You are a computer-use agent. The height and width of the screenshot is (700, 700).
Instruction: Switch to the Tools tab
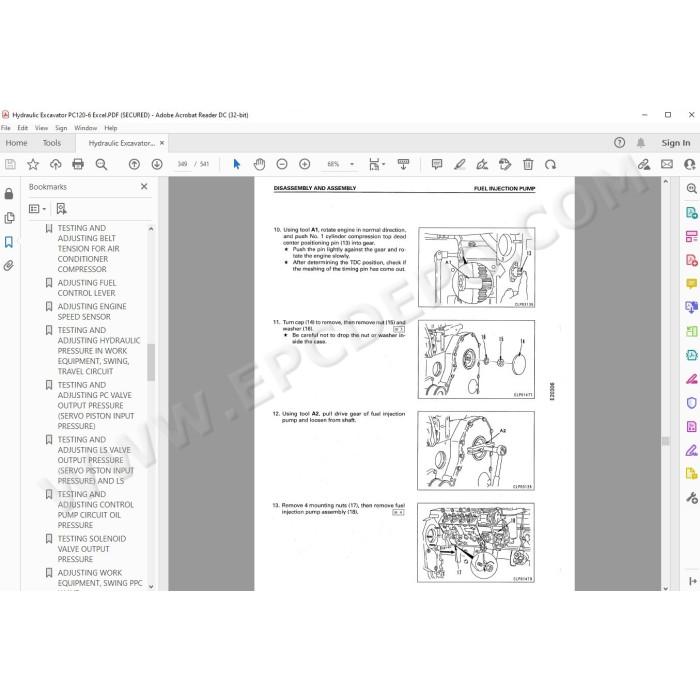tap(52, 143)
